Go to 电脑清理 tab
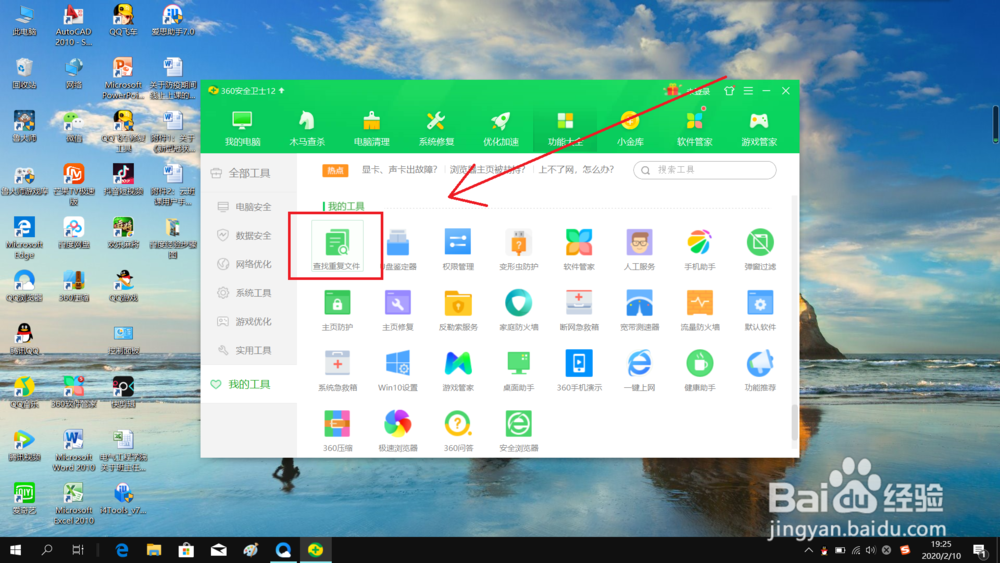1000x563 pixels. pyautogui.click(x=372, y=129)
